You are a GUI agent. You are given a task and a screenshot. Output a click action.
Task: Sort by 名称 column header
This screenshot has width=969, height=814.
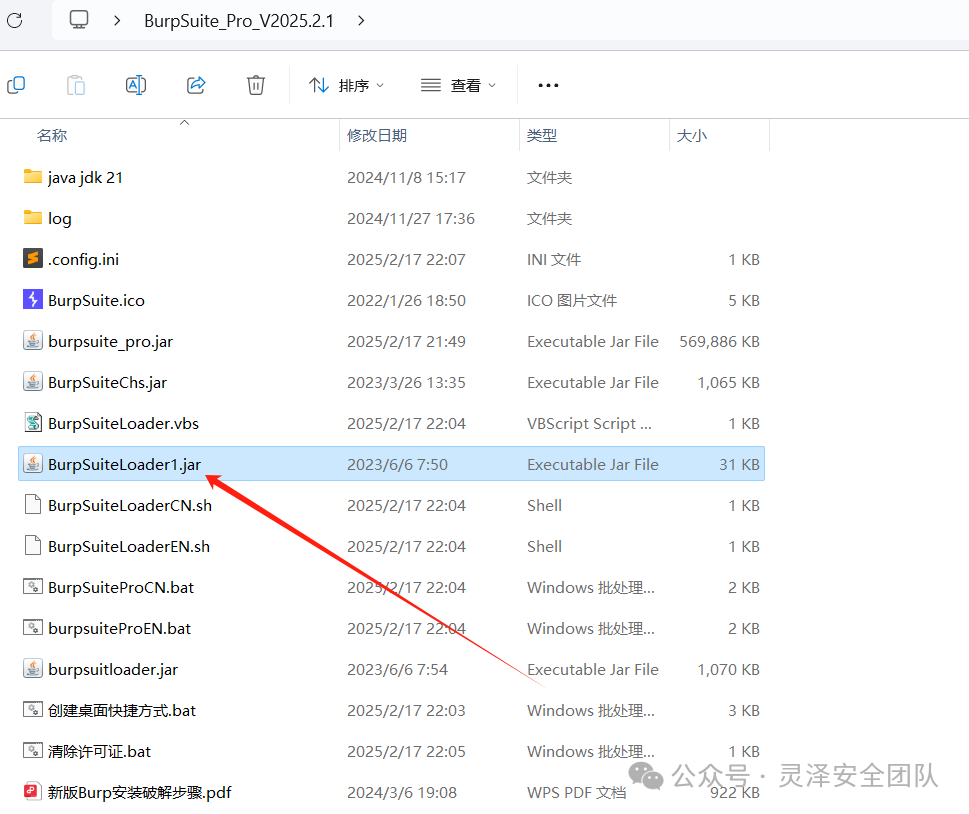(52, 135)
